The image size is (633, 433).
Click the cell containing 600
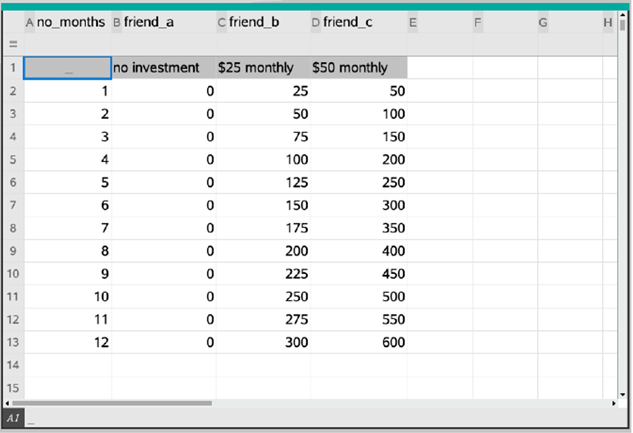[358, 342]
